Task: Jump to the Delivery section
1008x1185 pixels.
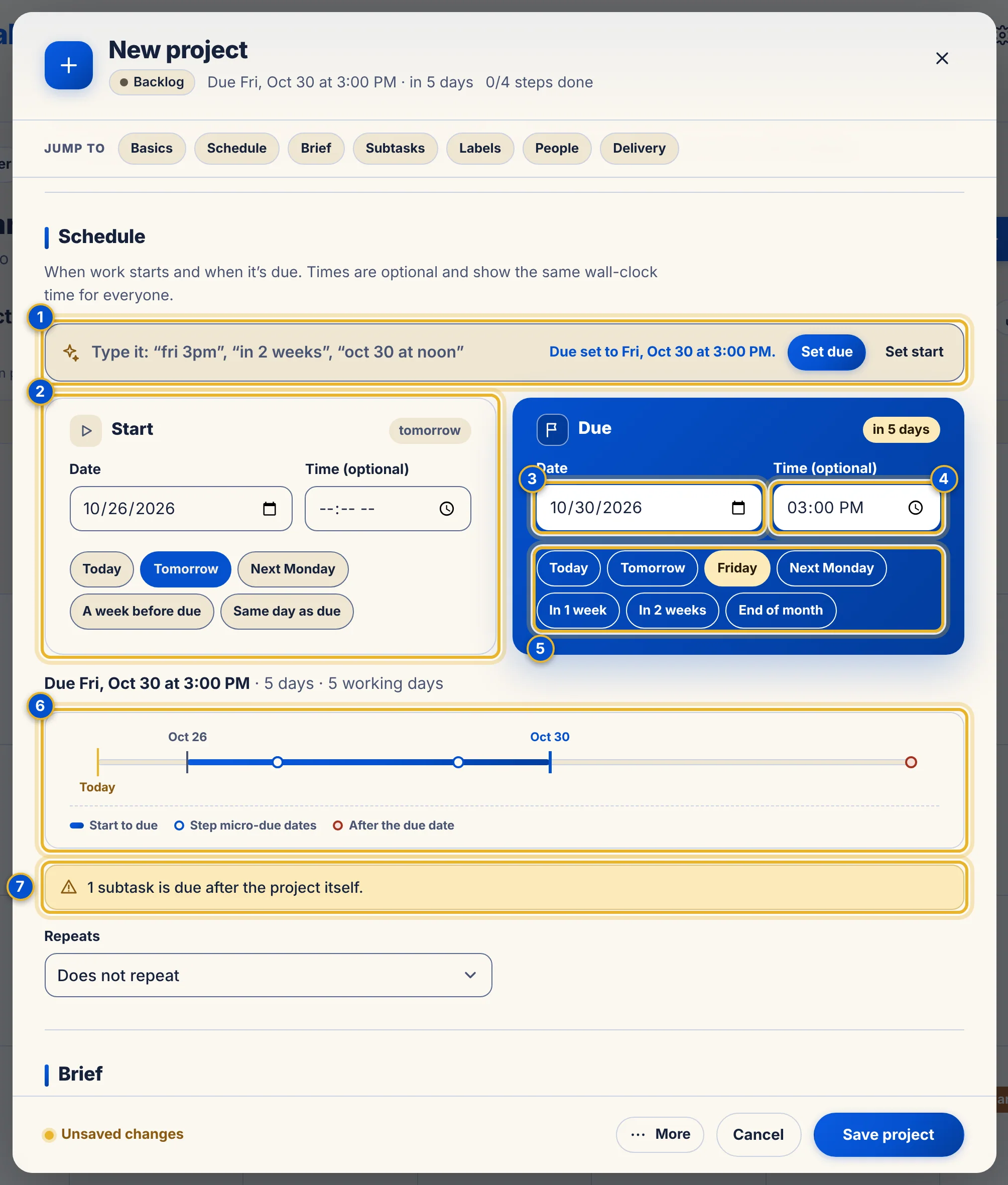Action: point(639,149)
